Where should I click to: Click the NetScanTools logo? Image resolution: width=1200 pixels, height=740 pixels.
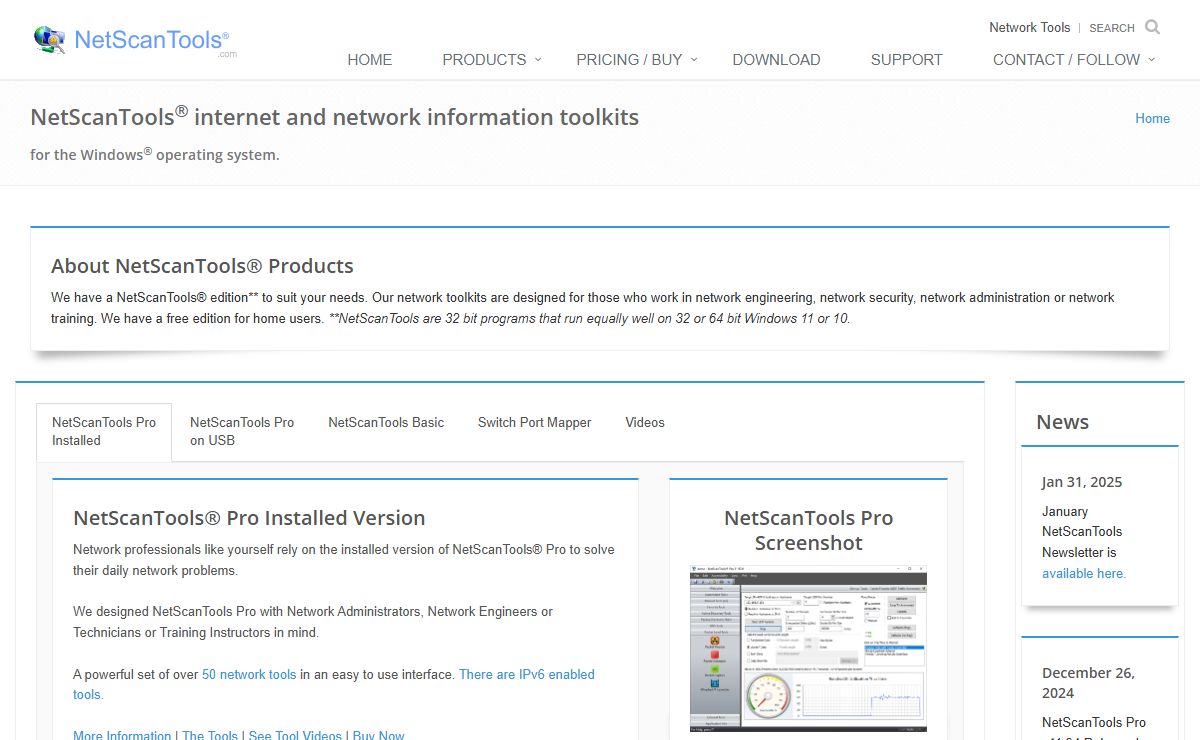point(135,40)
